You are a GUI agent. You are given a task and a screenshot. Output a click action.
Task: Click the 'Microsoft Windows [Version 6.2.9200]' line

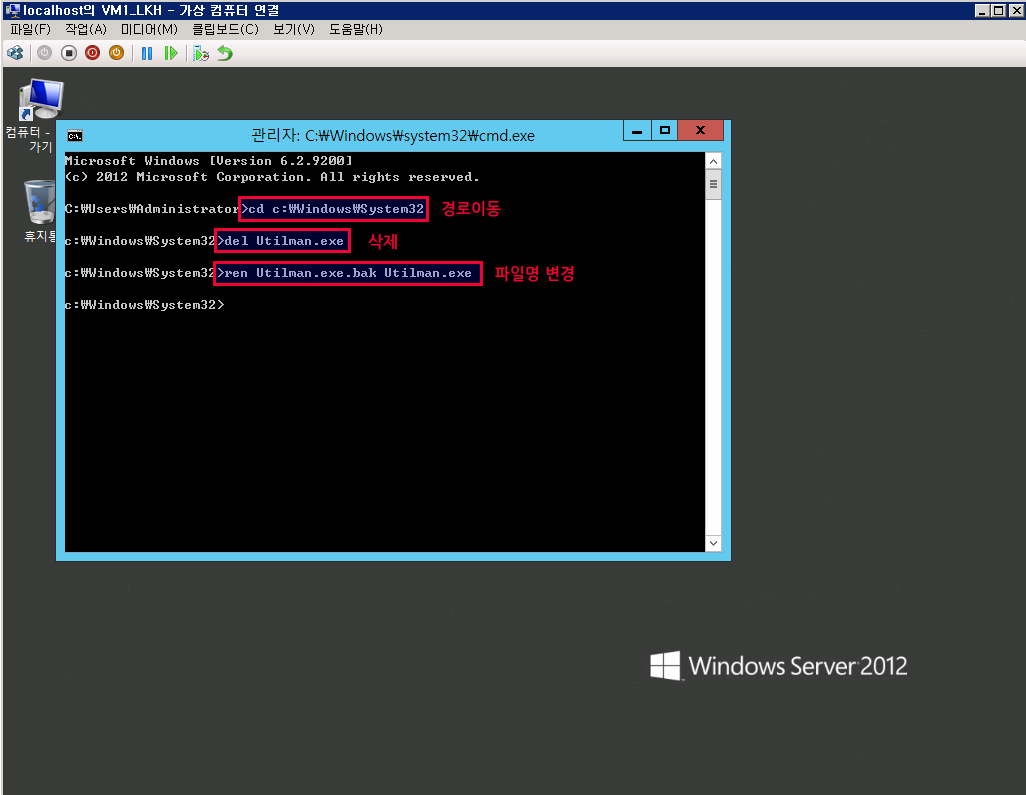[209, 161]
